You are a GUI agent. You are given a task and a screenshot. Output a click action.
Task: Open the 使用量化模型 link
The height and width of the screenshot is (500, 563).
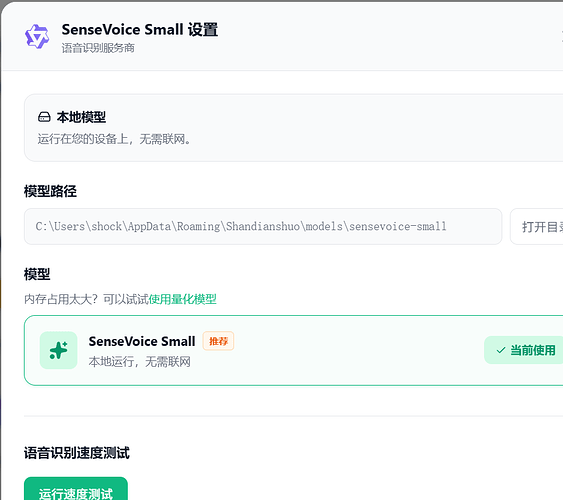(x=182, y=299)
